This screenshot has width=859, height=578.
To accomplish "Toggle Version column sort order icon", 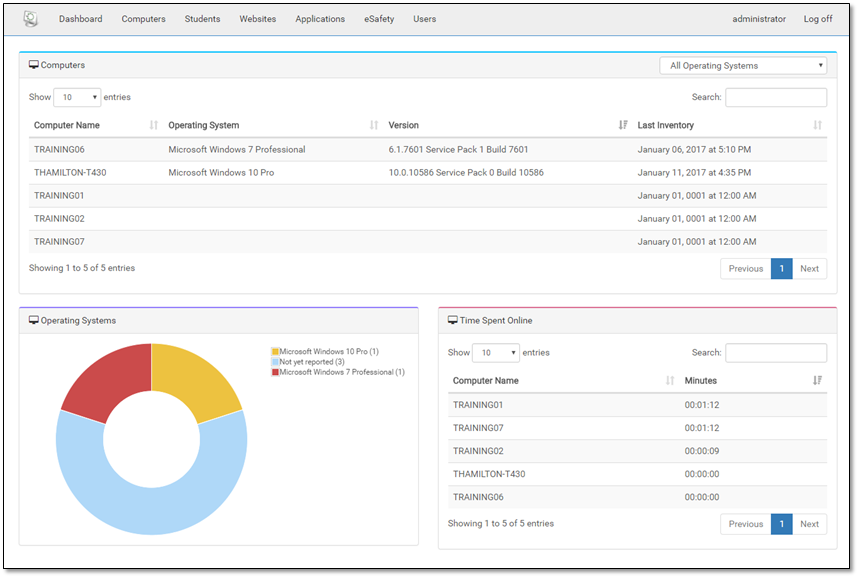I will click(623, 125).
